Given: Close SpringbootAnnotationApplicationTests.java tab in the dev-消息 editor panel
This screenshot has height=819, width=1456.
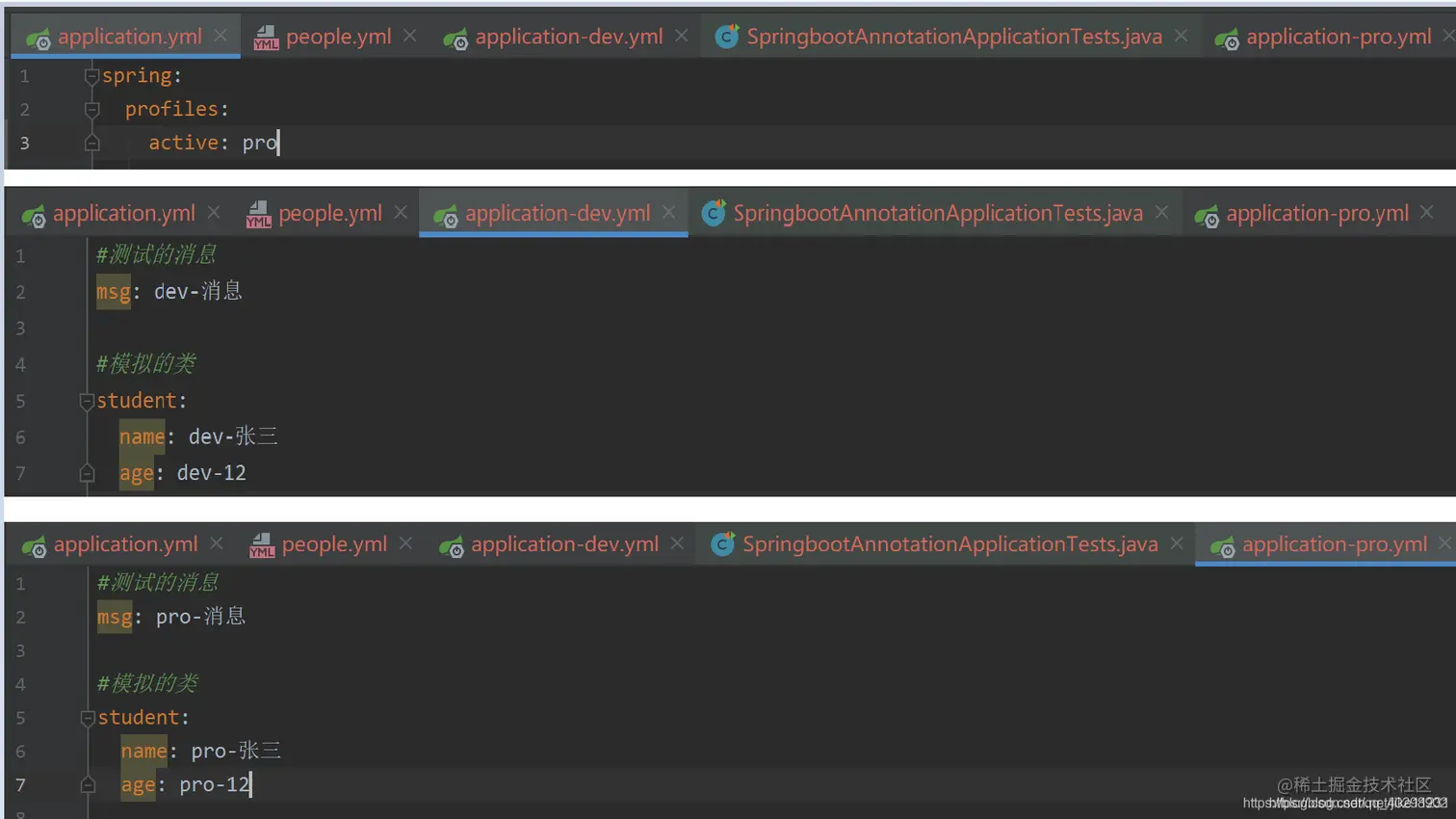Looking at the screenshot, I should [x=1162, y=212].
